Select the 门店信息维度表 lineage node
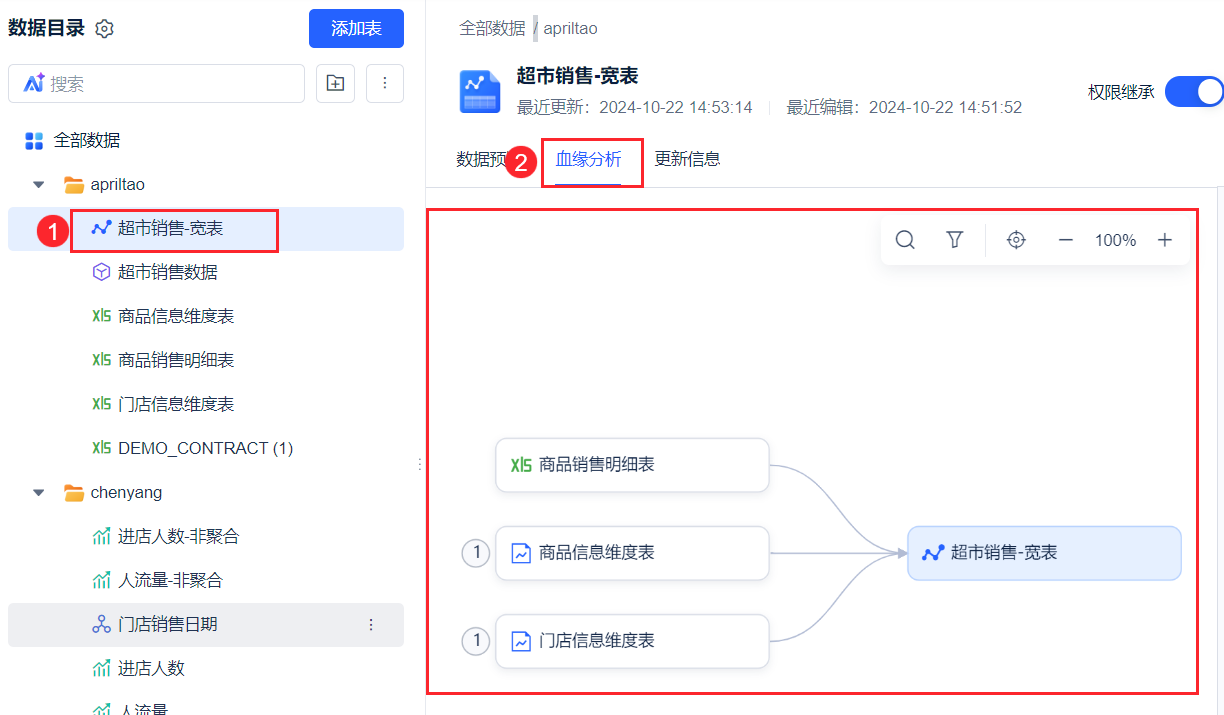The image size is (1224, 715). [x=632, y=641]
